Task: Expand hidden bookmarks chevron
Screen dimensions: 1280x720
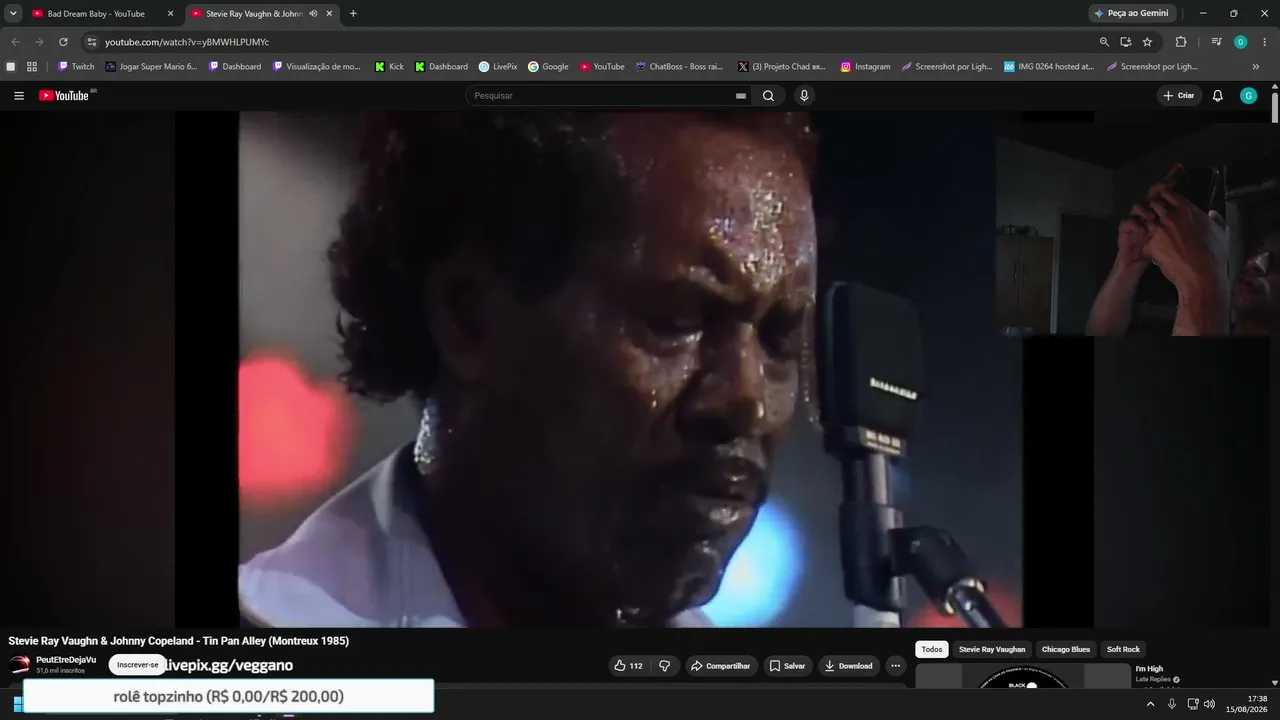Action: (x=1256, y=67)
